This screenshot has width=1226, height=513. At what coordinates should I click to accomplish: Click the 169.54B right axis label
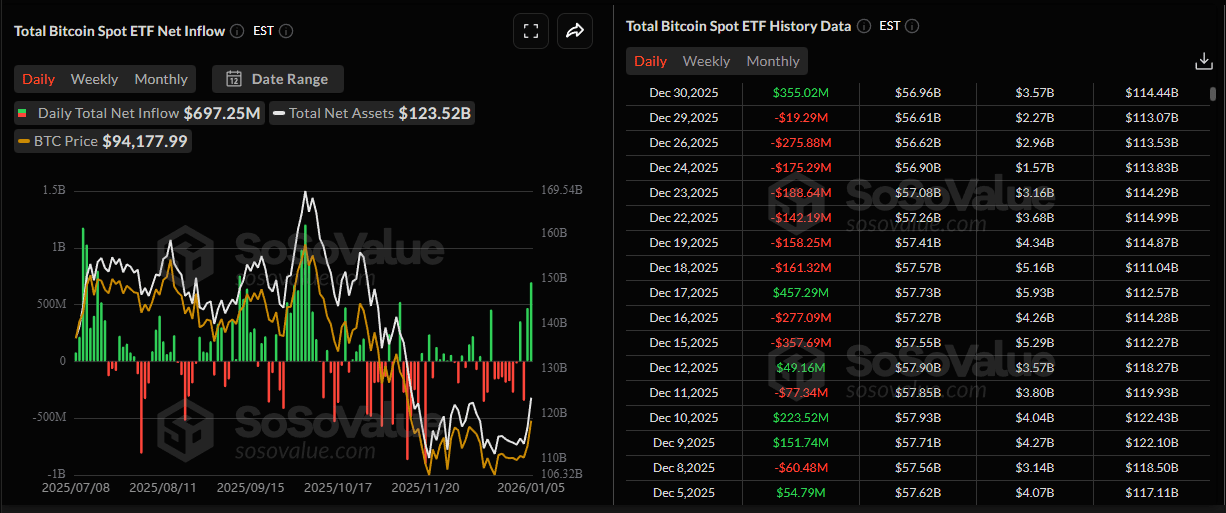click(x=562, y=189)
